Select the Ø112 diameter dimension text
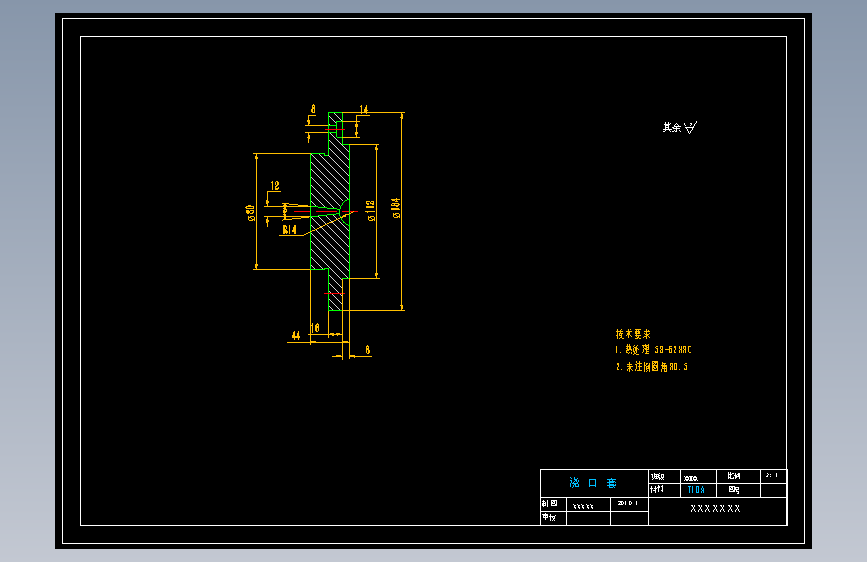Viewport: 867px width, 562px height. pyautogui.click(x=371, y=211)
